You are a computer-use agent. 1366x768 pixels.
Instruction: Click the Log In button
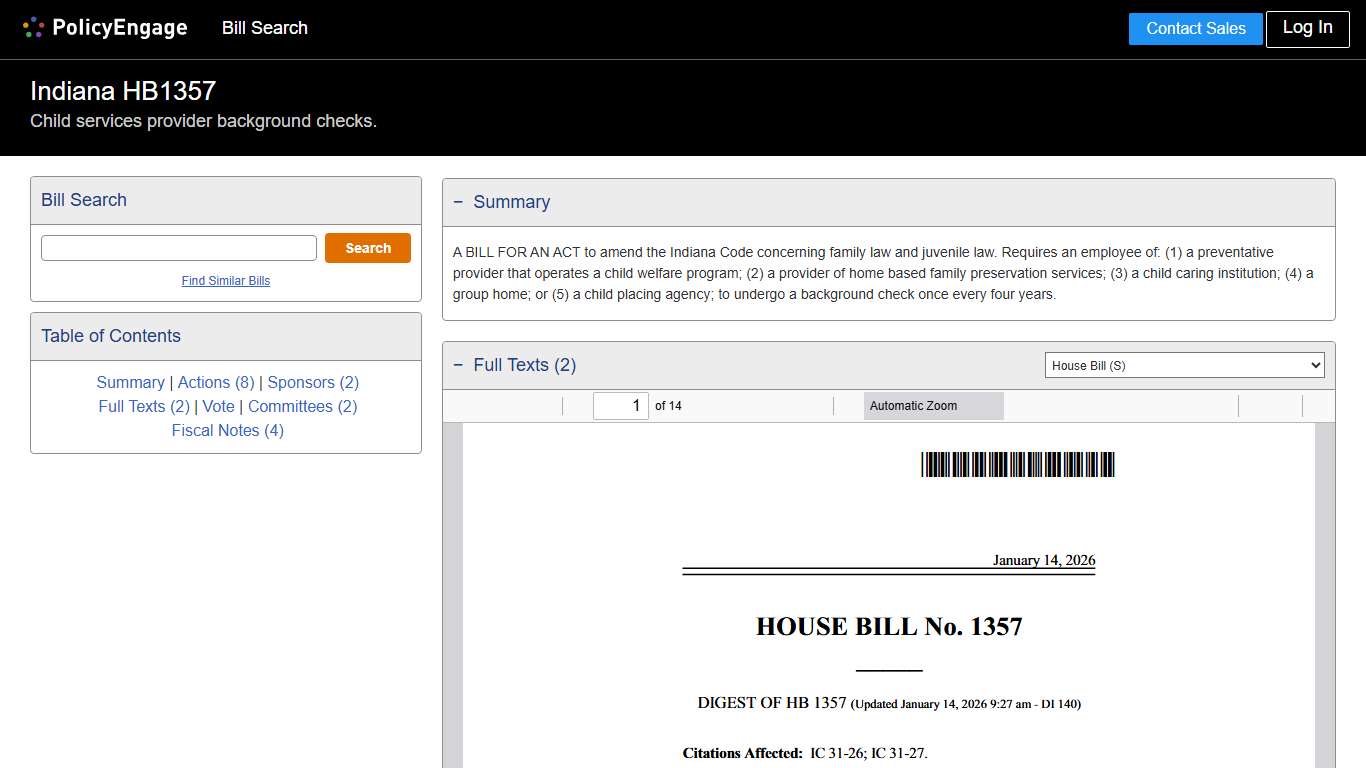coord(1307,29)
